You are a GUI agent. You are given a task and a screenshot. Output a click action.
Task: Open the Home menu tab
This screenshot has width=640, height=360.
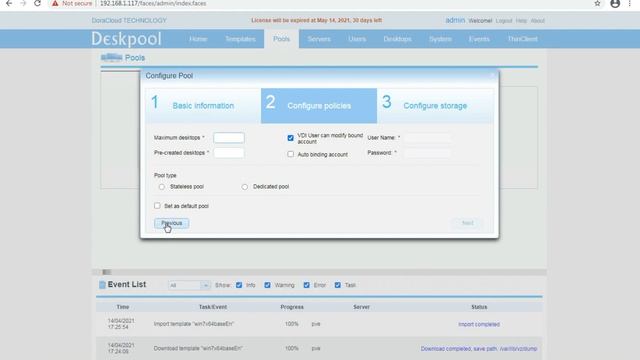point(198,39)
